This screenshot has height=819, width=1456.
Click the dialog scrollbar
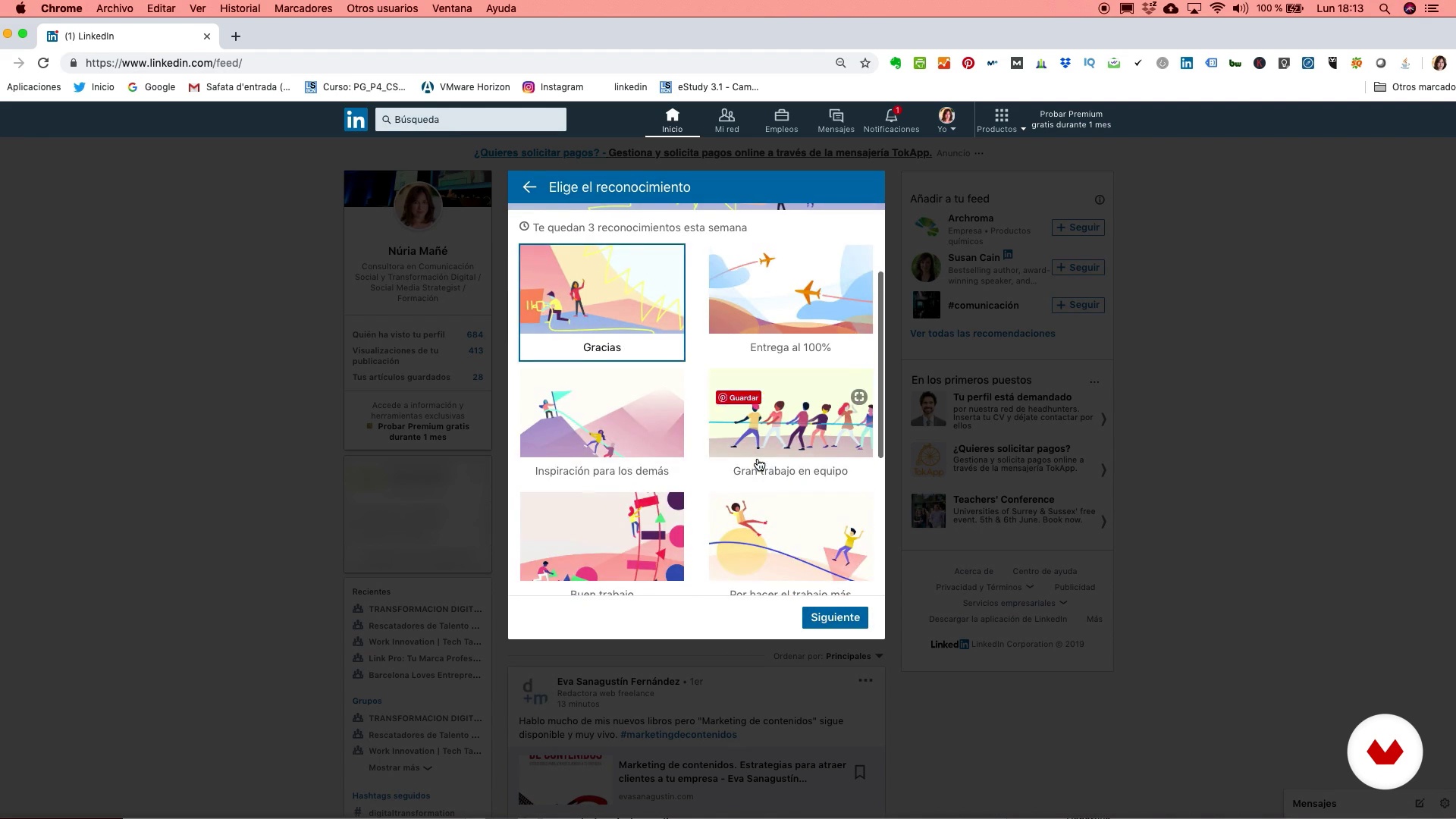pyautogui.click(x=880, y=365)
